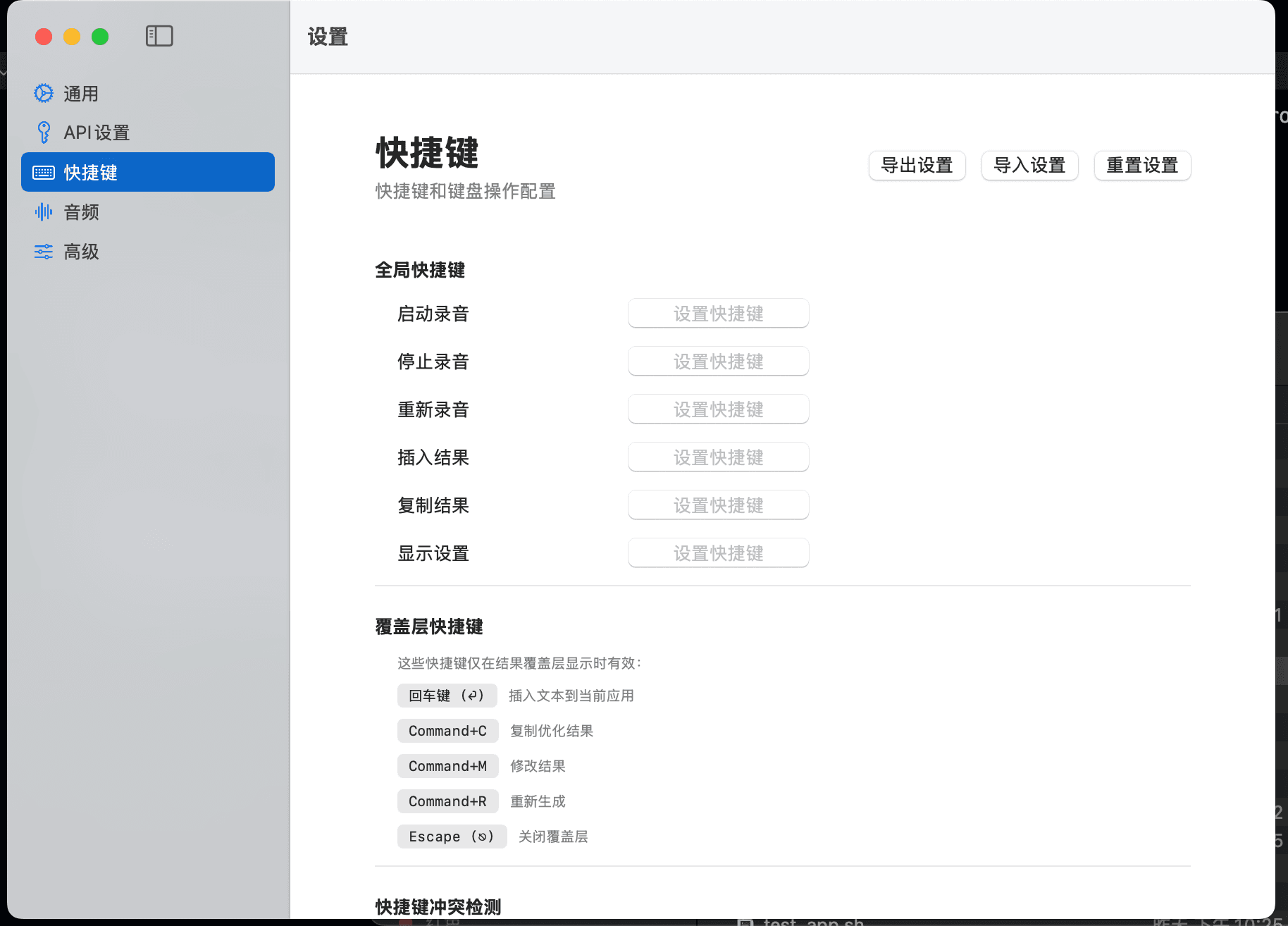Minimize the settings window
This screenshot has height=926, width=1288.
(72, 36)
